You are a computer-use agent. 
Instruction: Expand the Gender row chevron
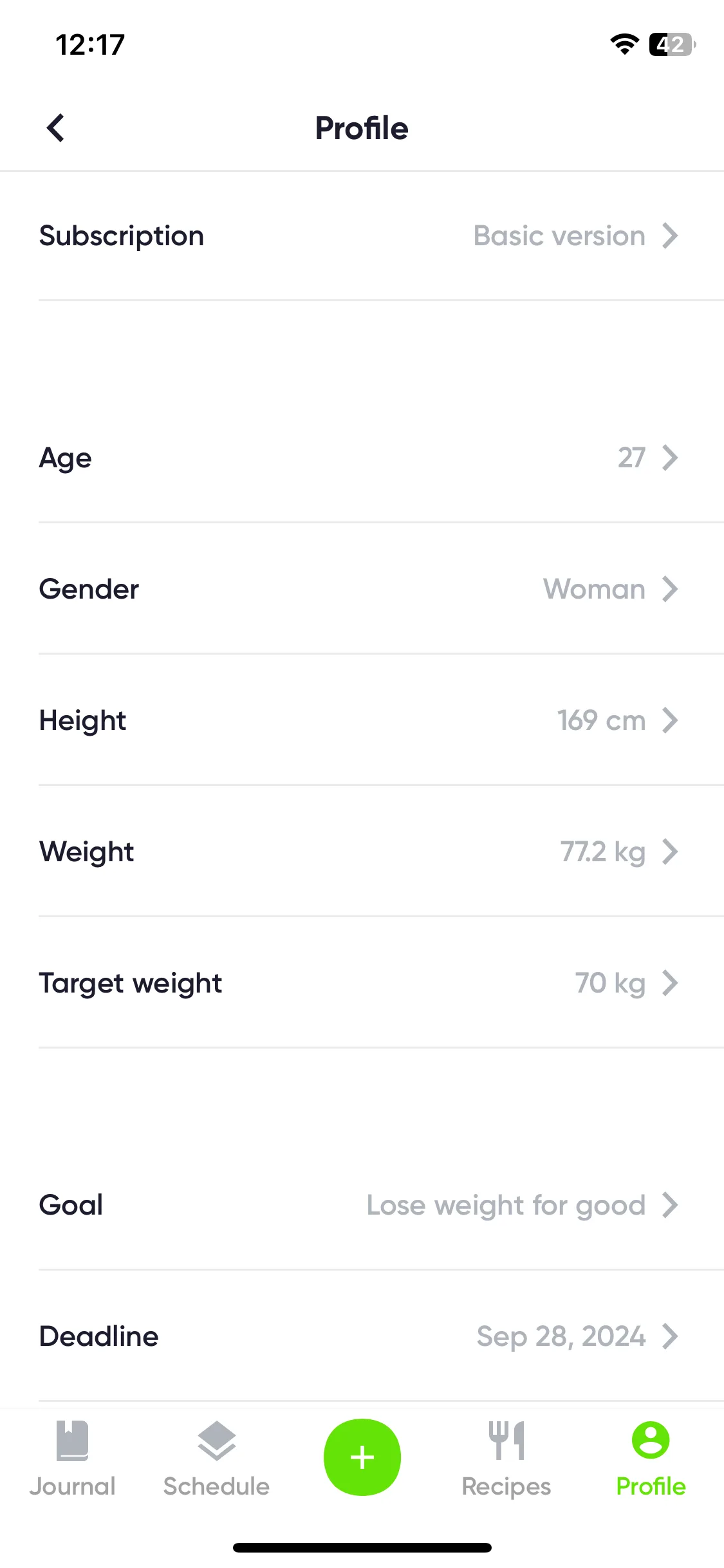670,589
